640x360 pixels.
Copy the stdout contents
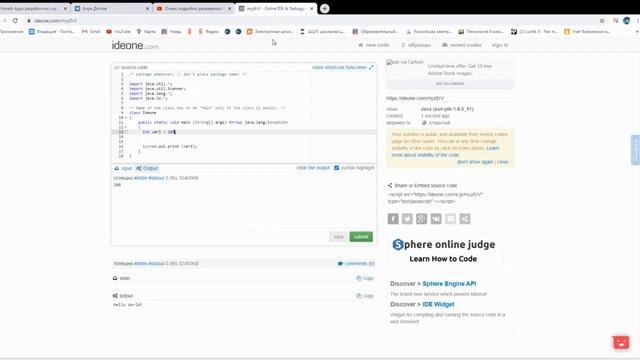coord(365,296)
